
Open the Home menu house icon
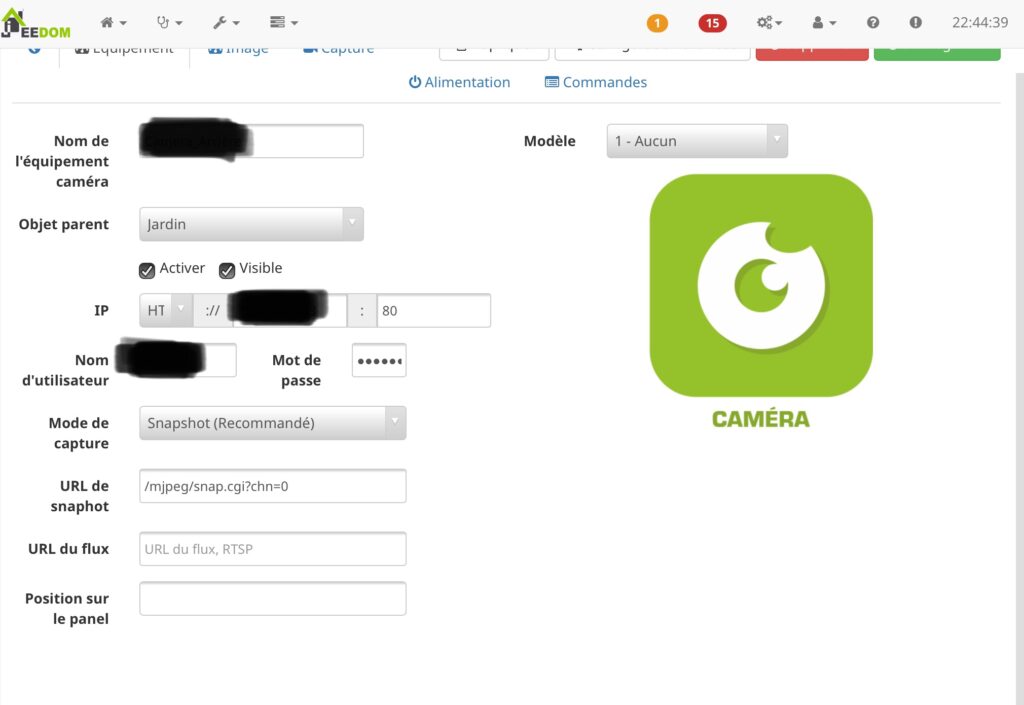tap(113, 22)
